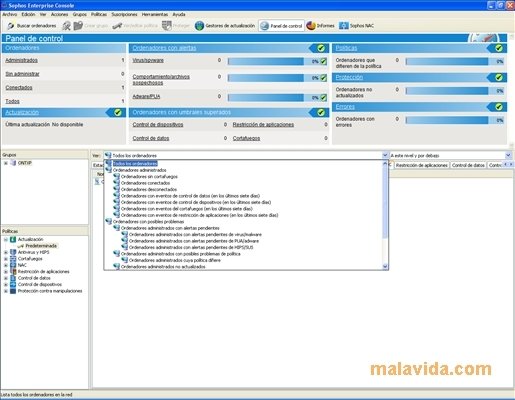
Task: Click green check on Ordenadores con alertas header
Action: point(321,48)
